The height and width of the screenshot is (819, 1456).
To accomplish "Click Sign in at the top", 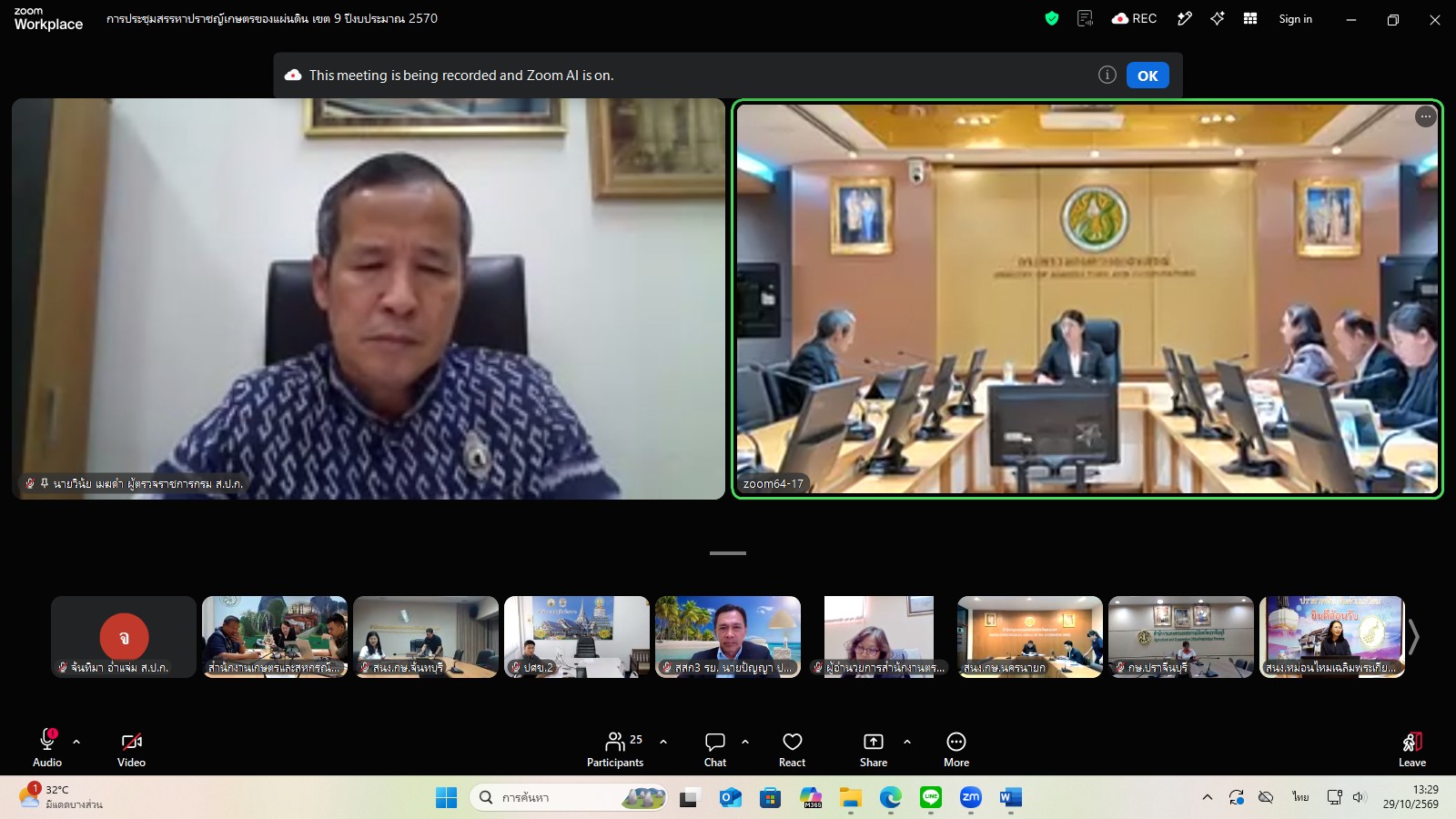I will pyautogui.click(x=1295, y=18).
